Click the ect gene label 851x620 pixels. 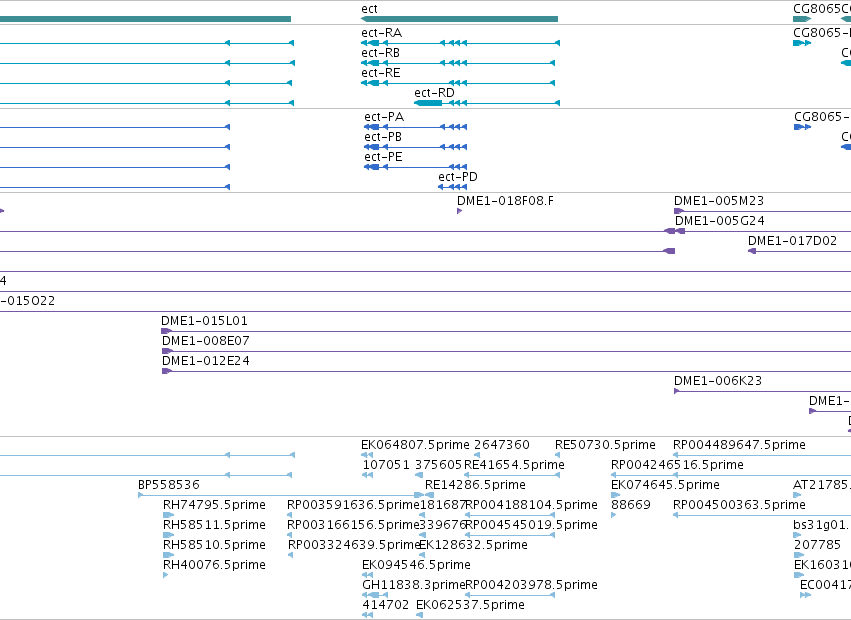(369, 9)
